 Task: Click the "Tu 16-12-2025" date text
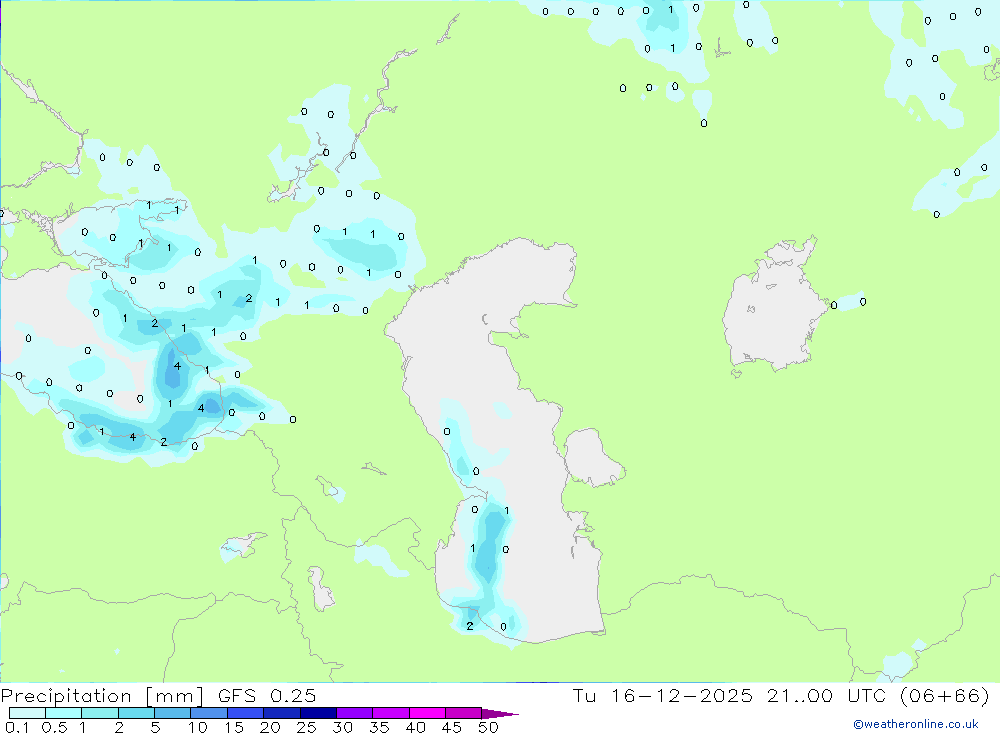(663, 695)
